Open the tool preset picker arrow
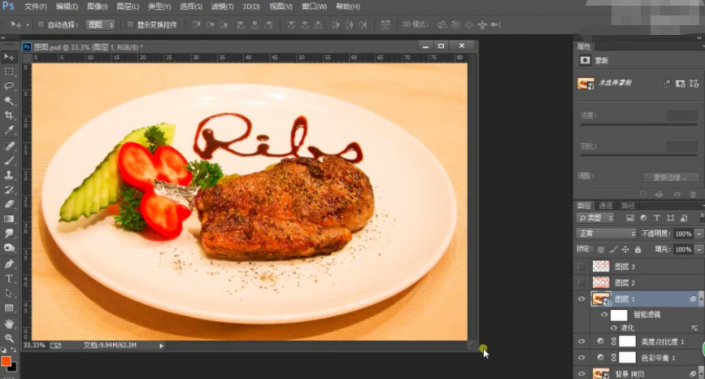 27,25
